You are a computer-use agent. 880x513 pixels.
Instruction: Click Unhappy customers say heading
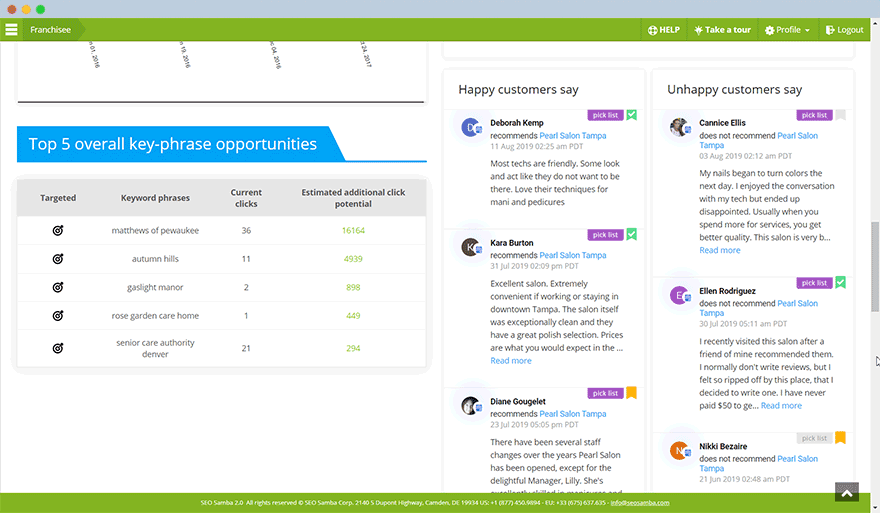coord(734,90)
